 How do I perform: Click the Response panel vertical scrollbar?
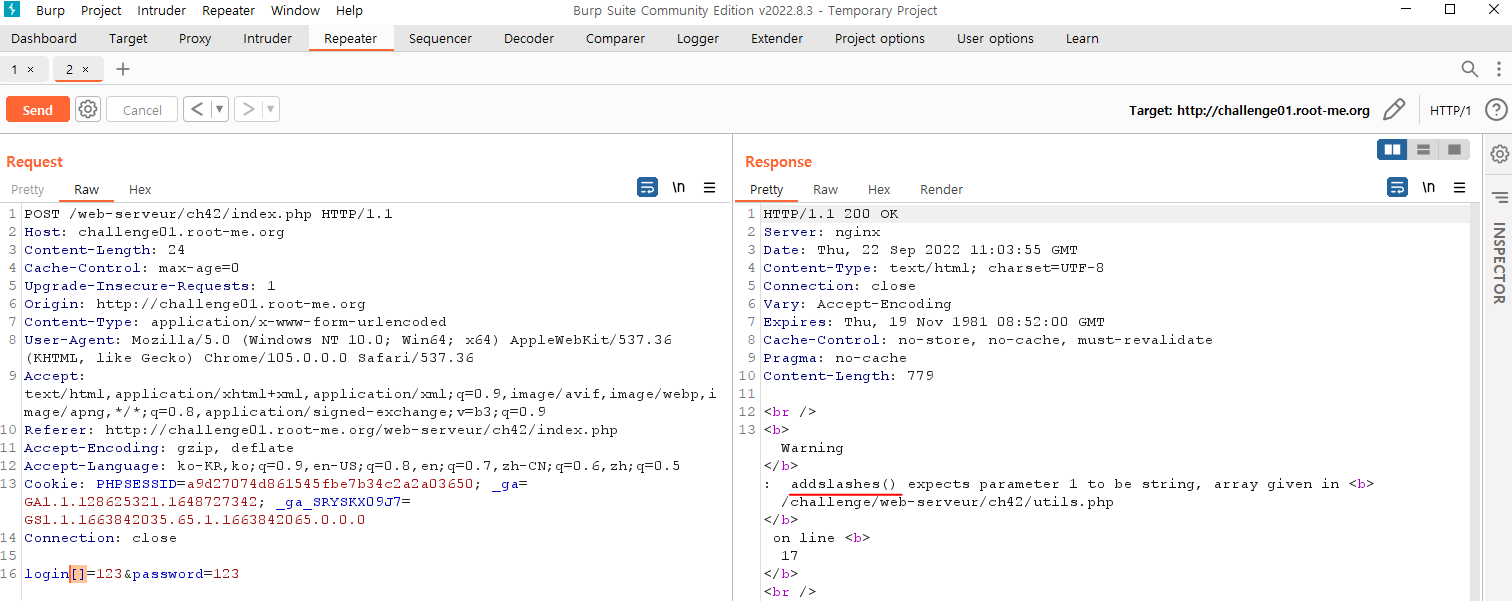coord(1475,402)
